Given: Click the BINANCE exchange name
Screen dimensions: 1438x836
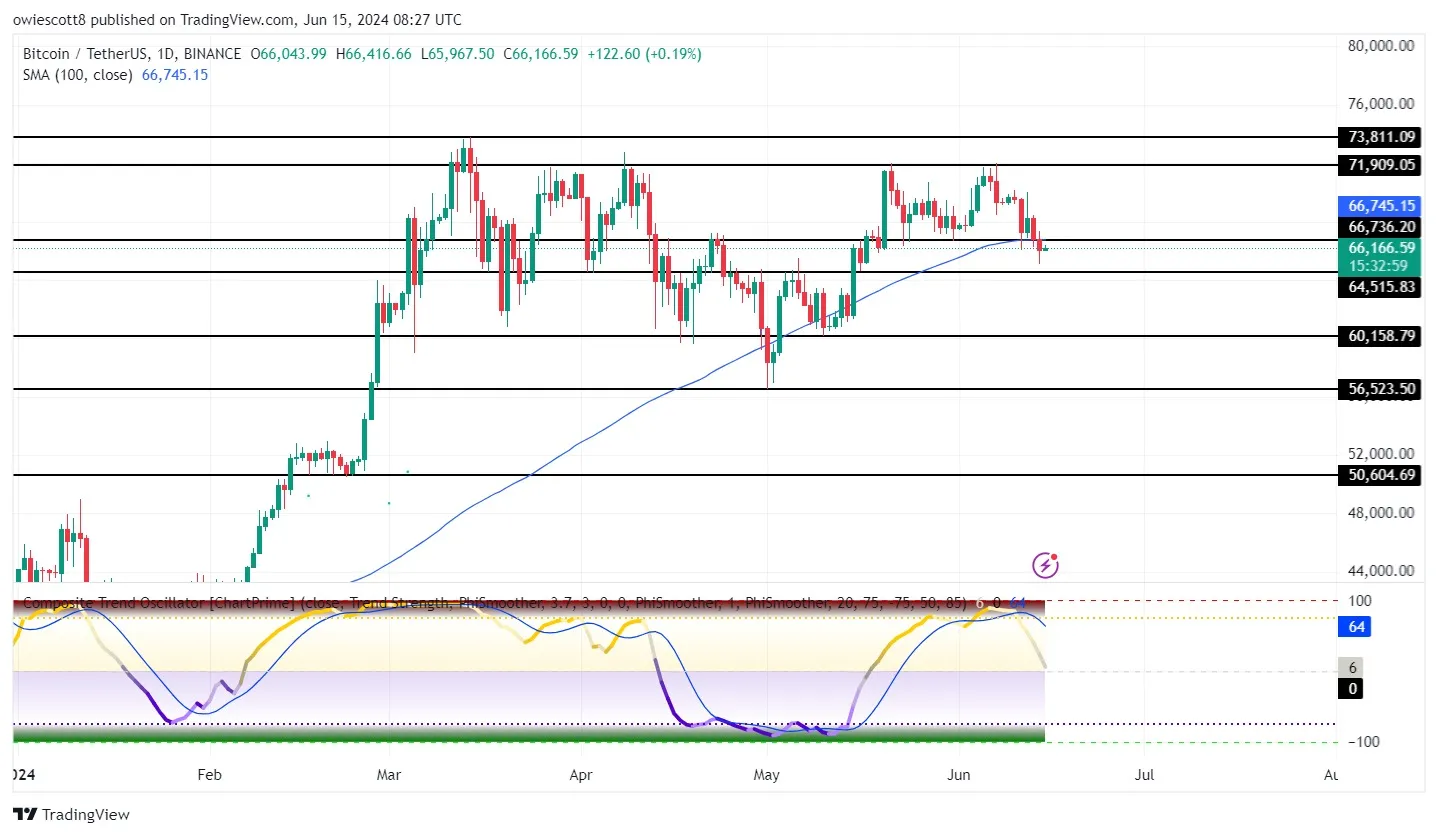Looking at the screenshot, I should (213, 53).
